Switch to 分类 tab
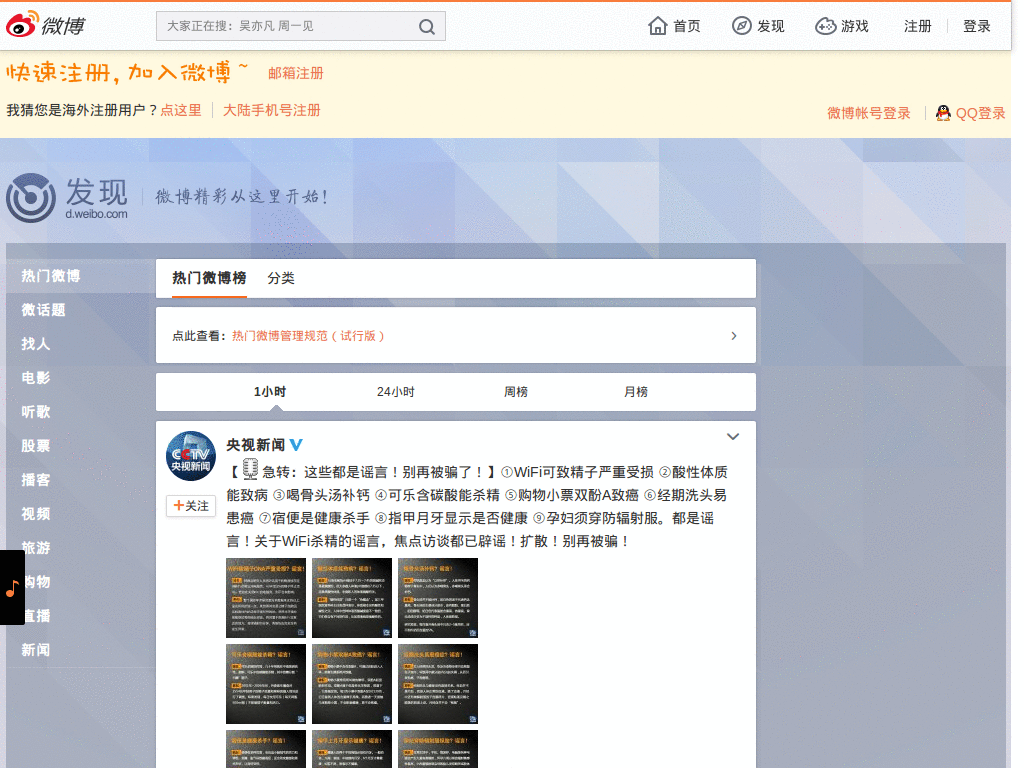Image resolution: width=1024 pixels, height=768 pixels. click(x=281, y=278)
